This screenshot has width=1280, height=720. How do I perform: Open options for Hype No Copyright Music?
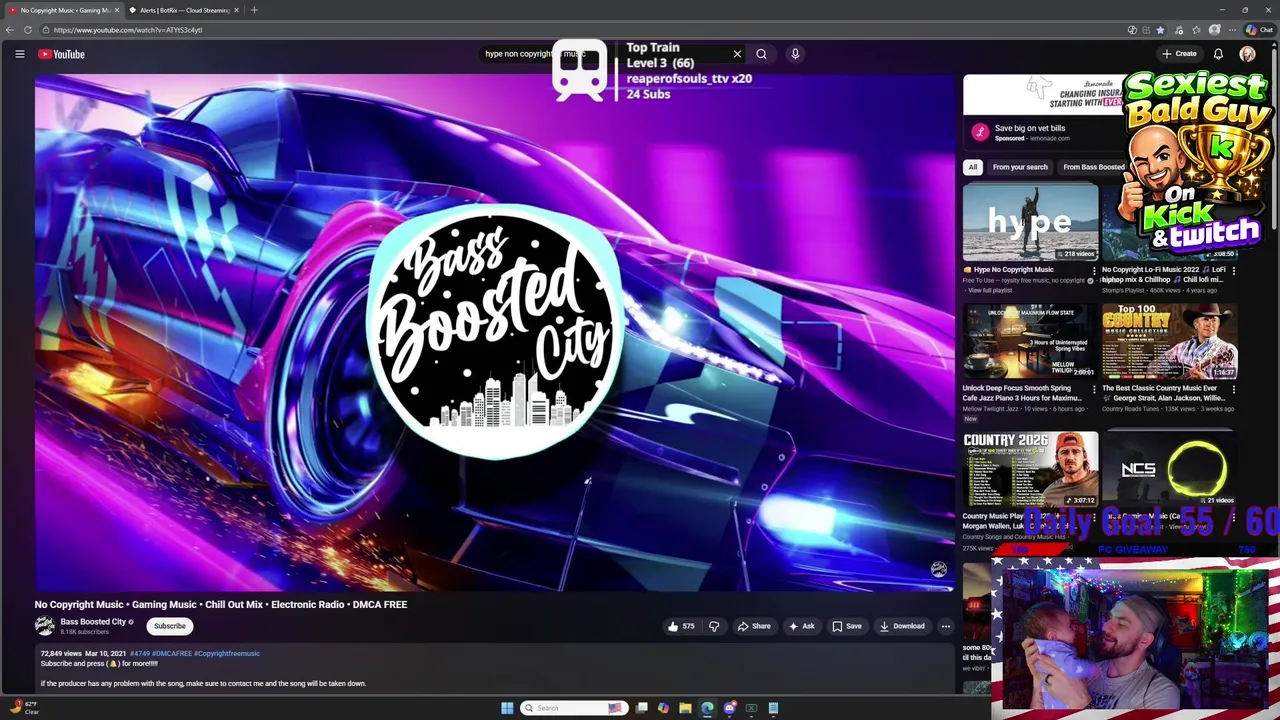coord(1094,270)
